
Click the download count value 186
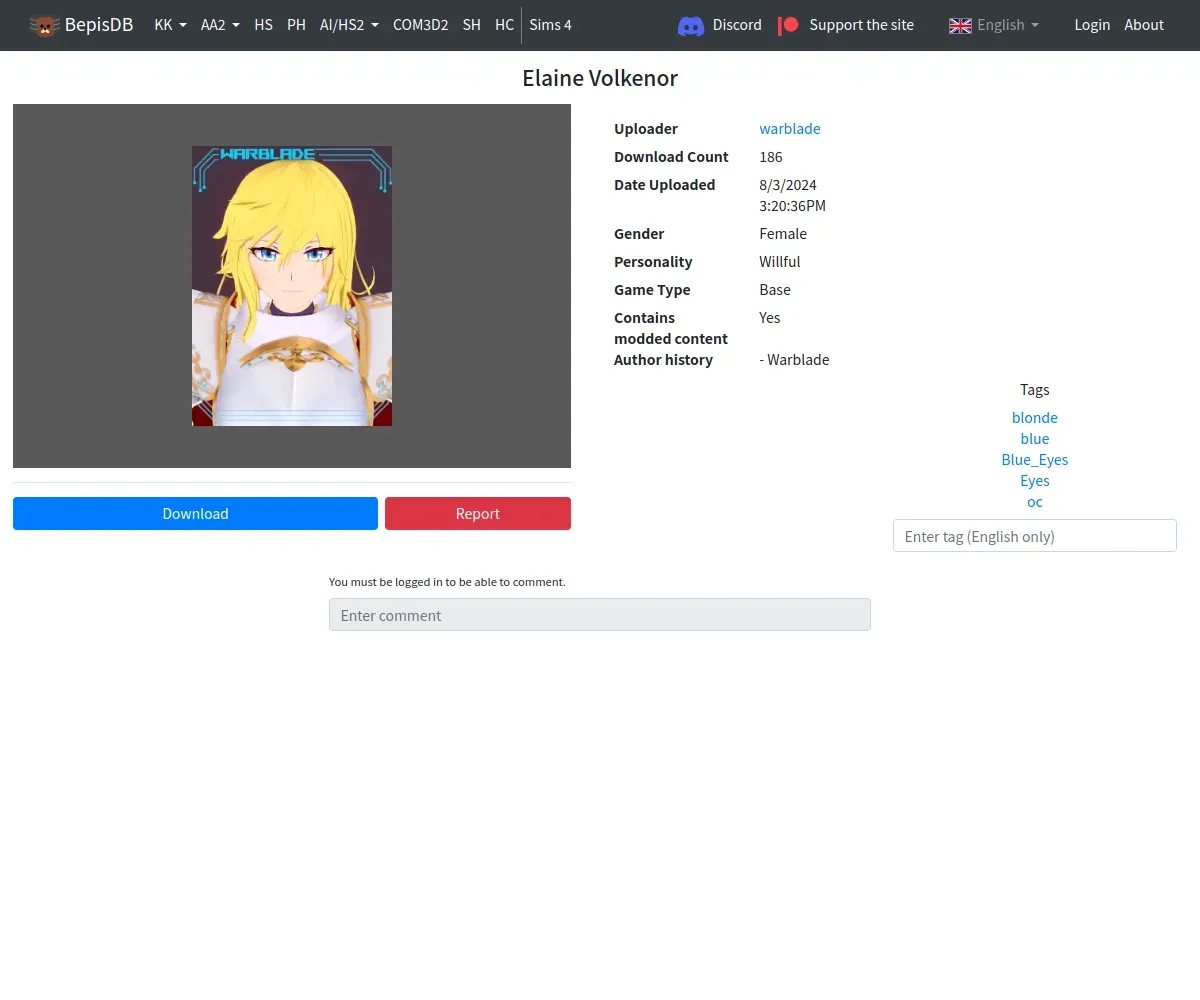pyautogui.click(x=771, y=157)
